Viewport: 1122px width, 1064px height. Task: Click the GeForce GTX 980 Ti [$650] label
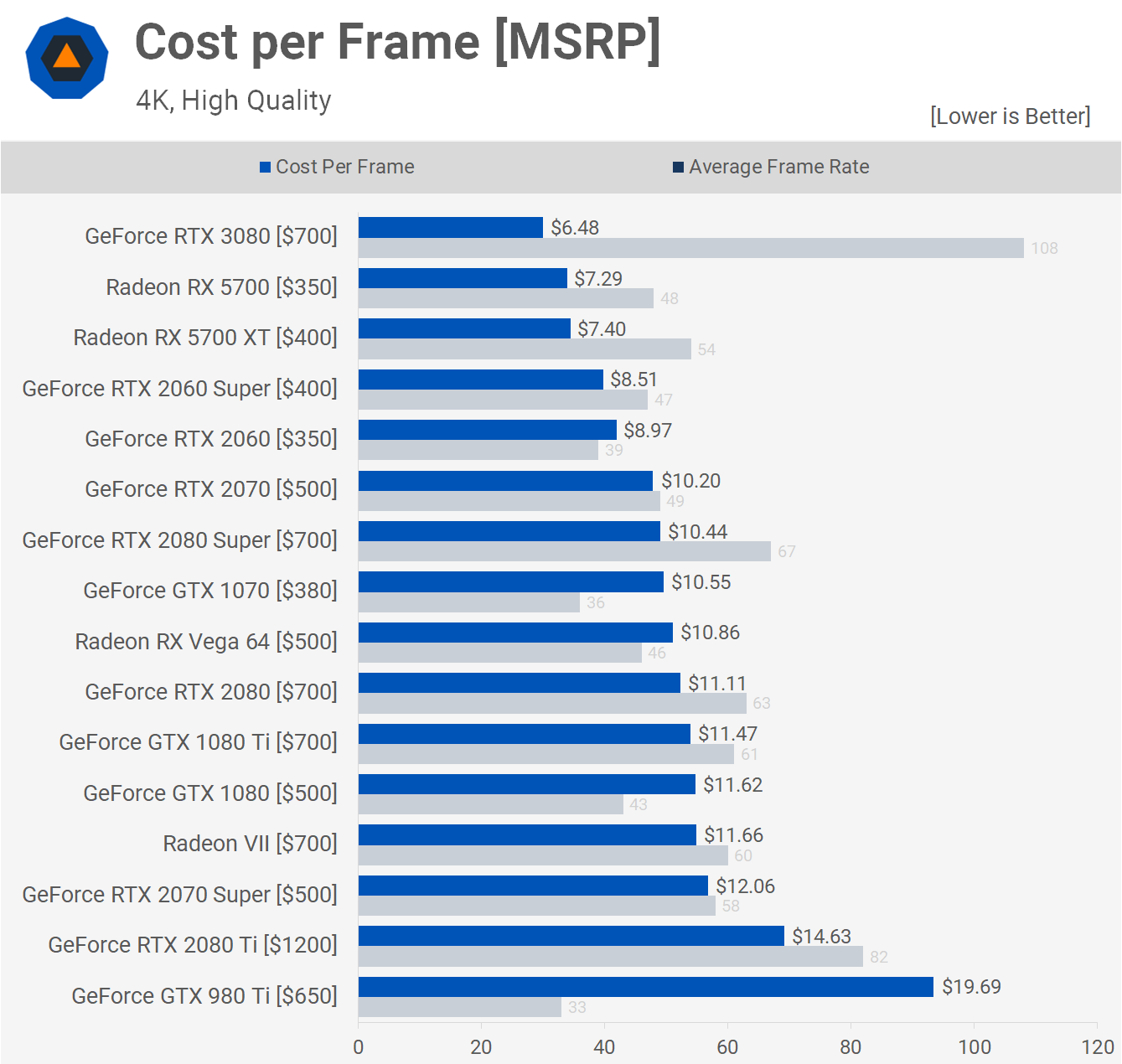(x=204, y=995)
